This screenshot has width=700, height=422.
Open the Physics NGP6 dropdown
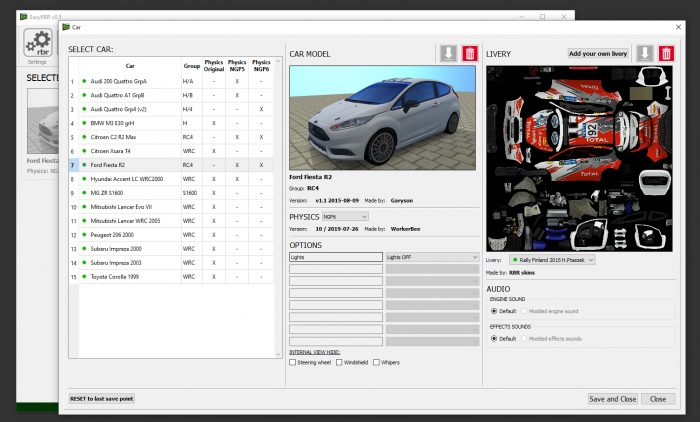pos(345,217)
